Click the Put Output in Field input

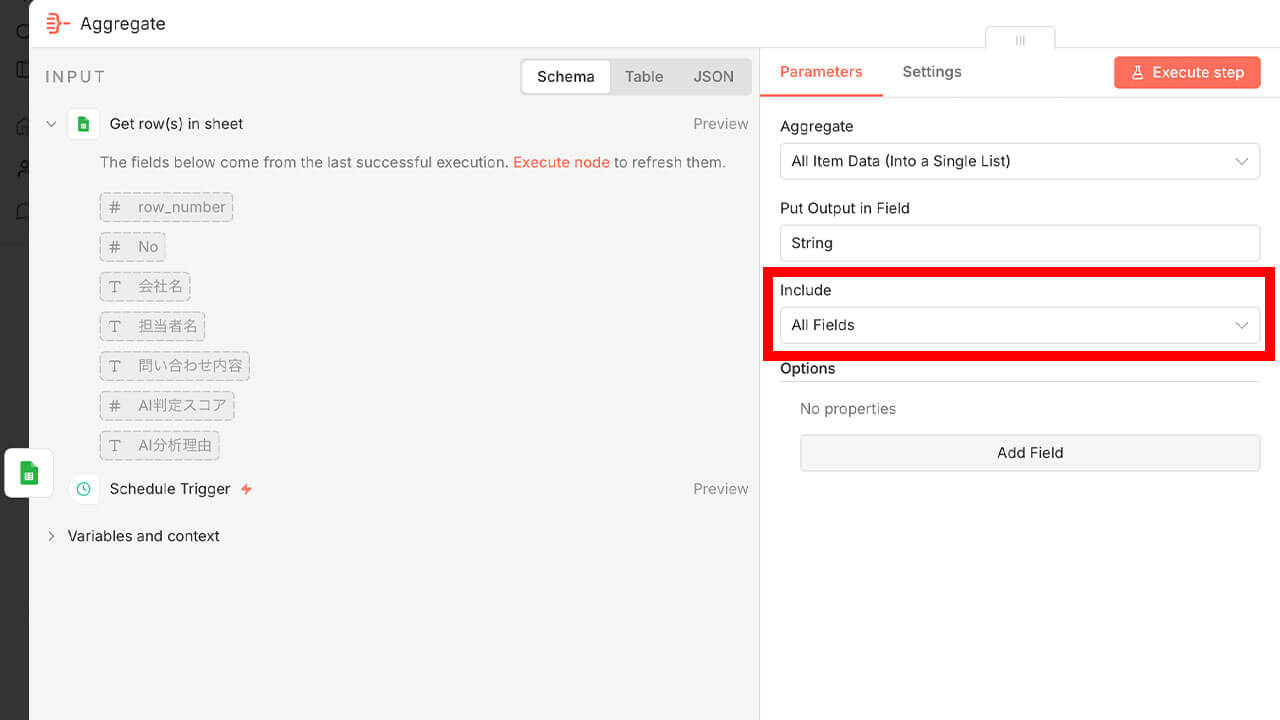(x=1019, y=243)
